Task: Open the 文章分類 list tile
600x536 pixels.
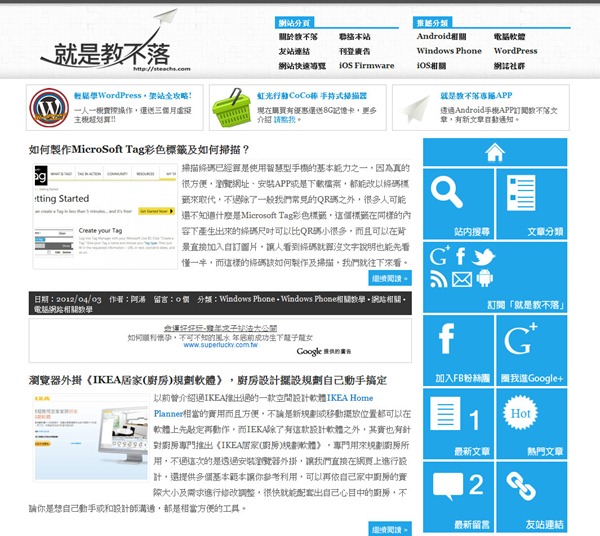Action: click(x=532, y=204)
